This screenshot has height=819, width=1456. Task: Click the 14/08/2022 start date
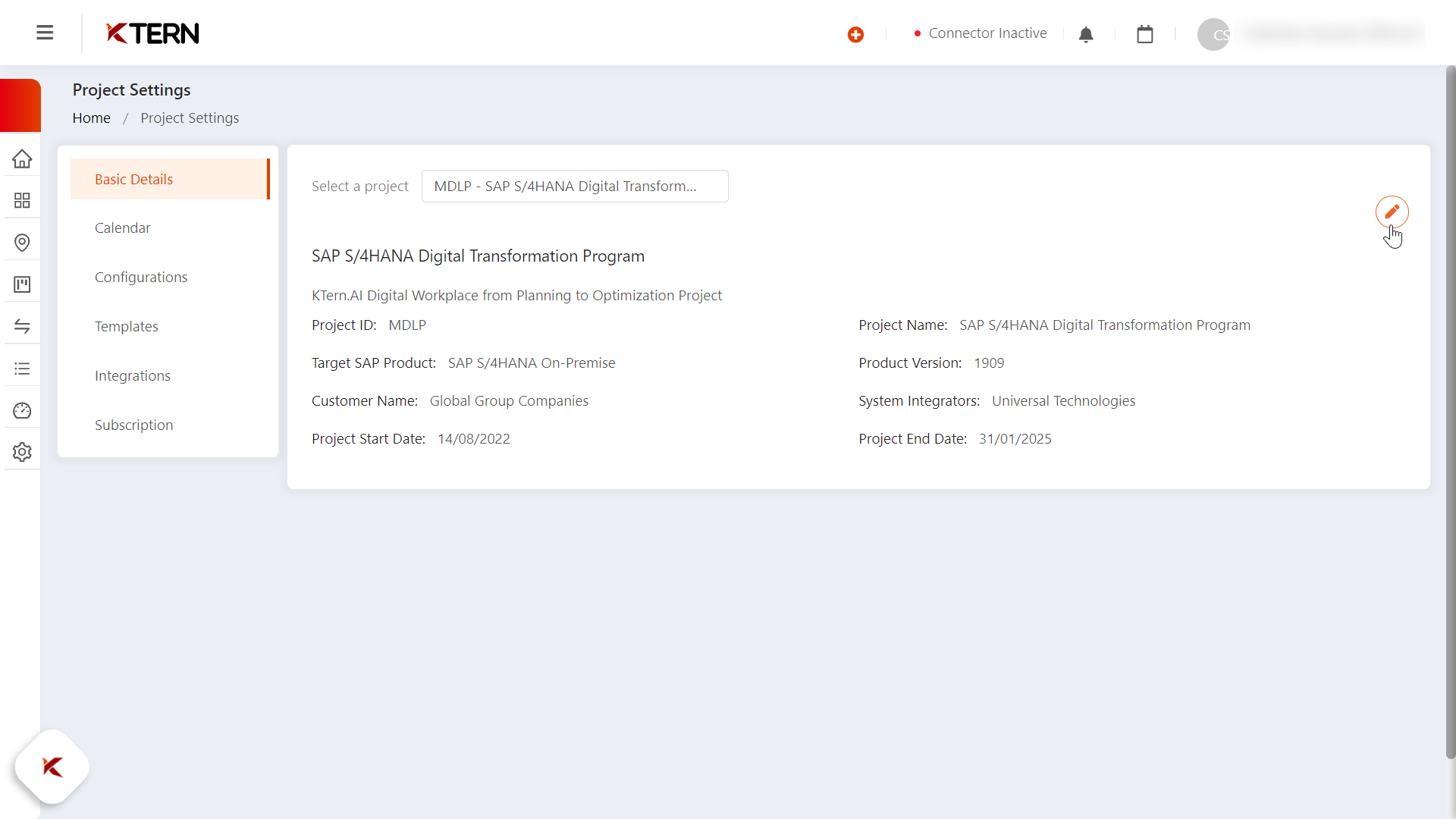(474, 439)
